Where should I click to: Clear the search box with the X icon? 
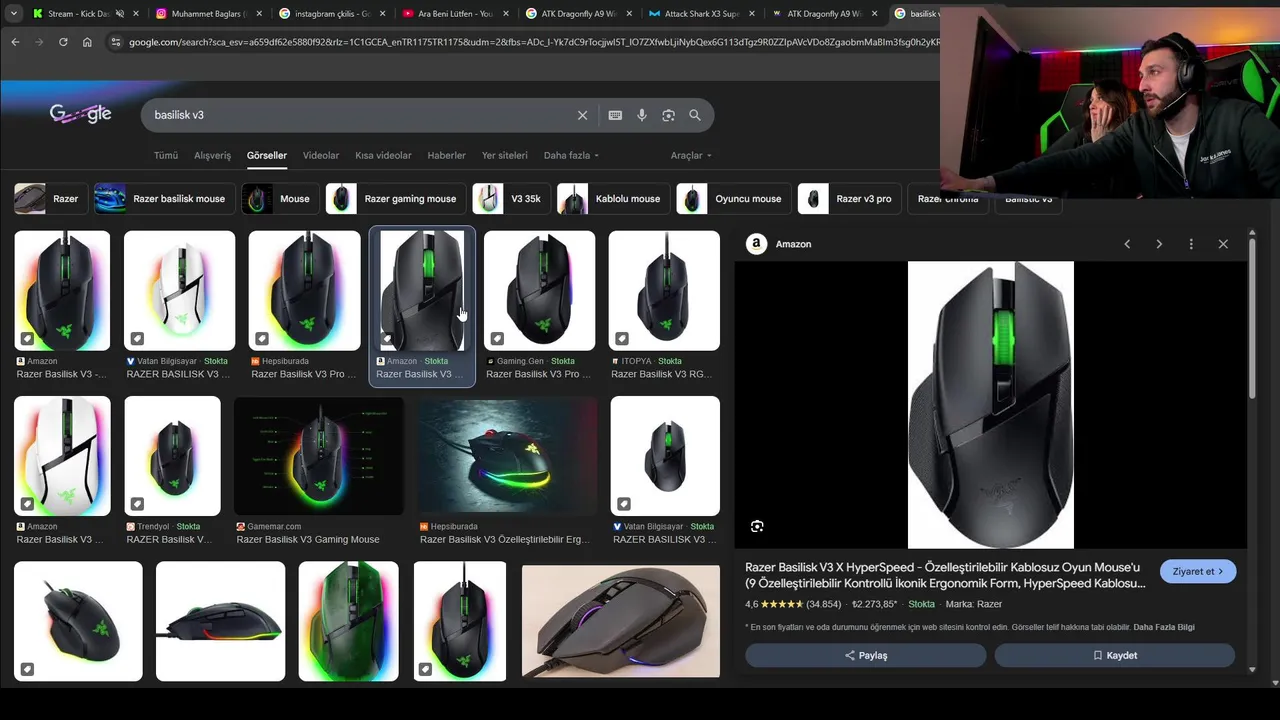pyautogui.click(x=582, y=115)
